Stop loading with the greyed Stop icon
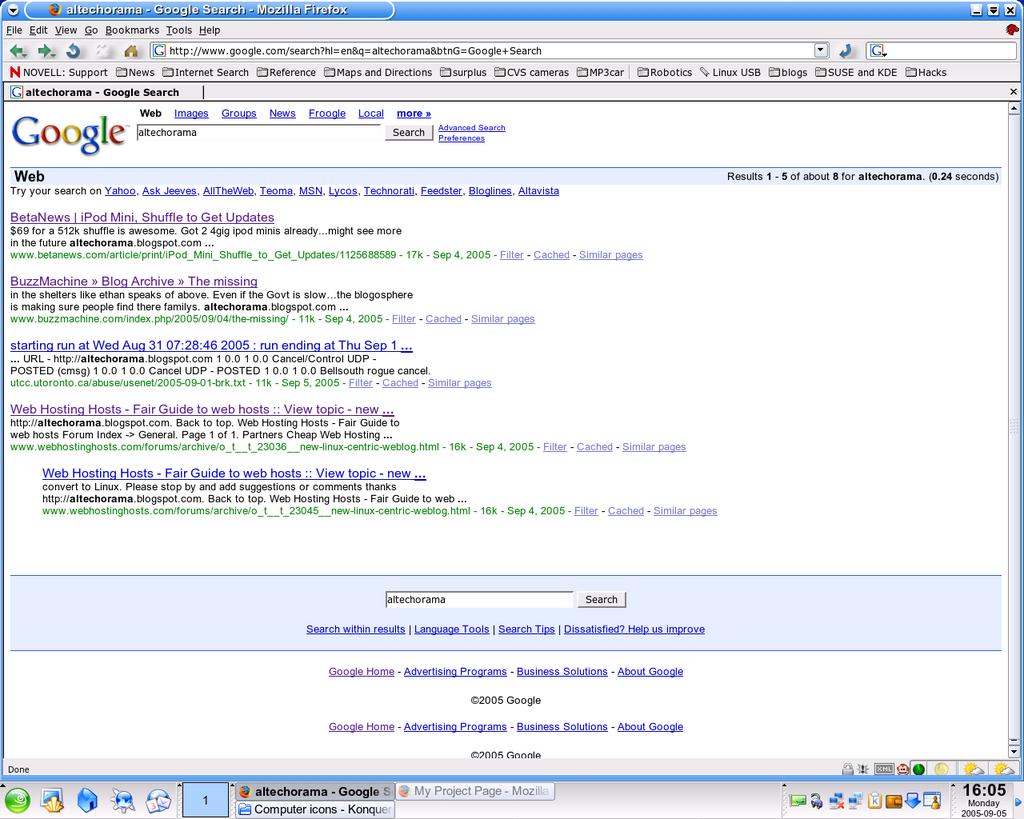This screenshot has width=1024, height=819. [102, 51]
